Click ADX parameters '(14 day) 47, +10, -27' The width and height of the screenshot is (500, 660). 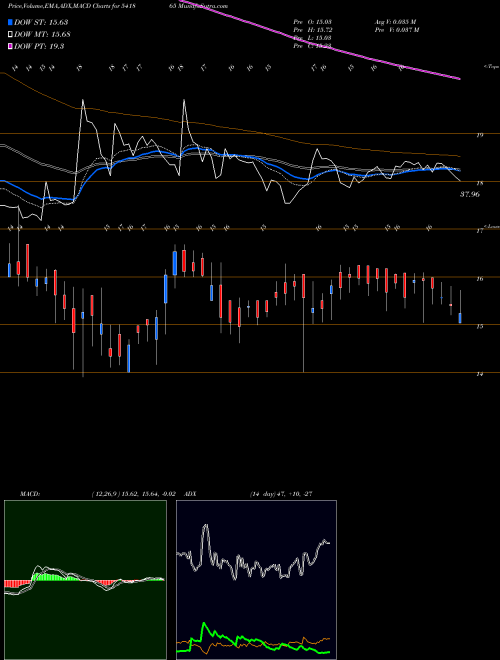pyautogui.click(x=280, y=494)
